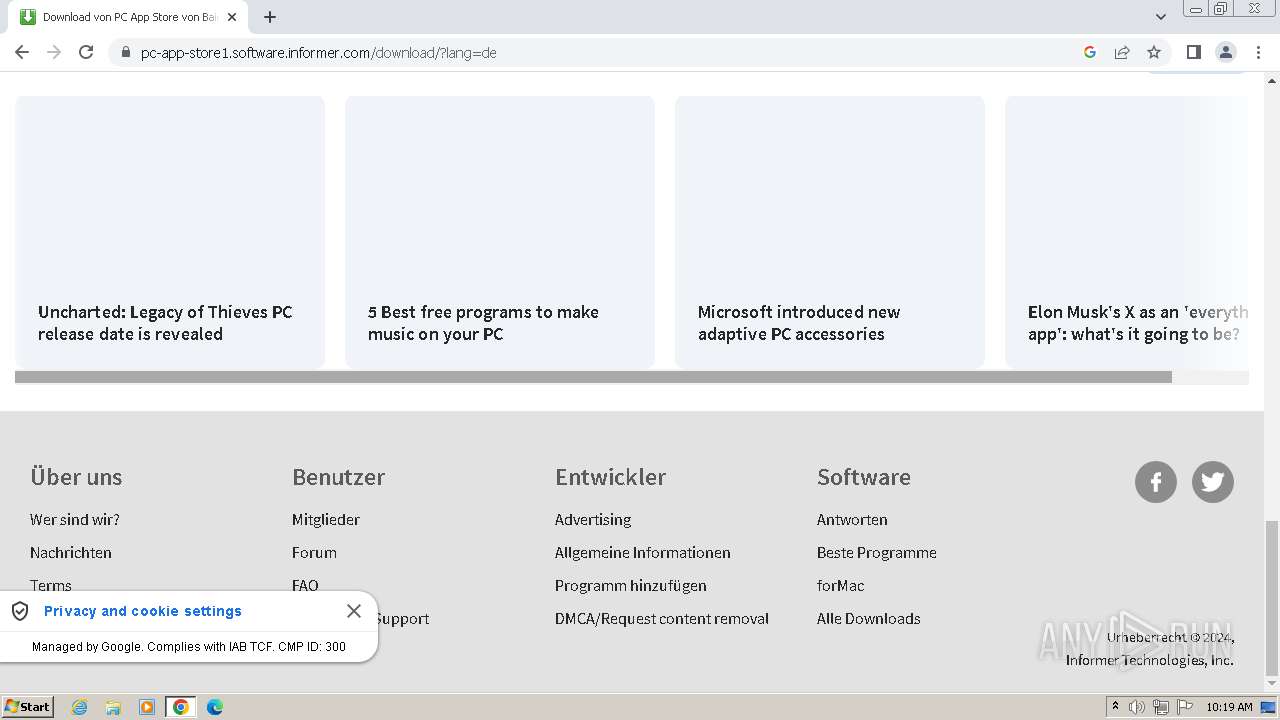Screen dimensions: 1280x720
Task: Show hidden system tray icons
Action: click(x=1115, y=707)
